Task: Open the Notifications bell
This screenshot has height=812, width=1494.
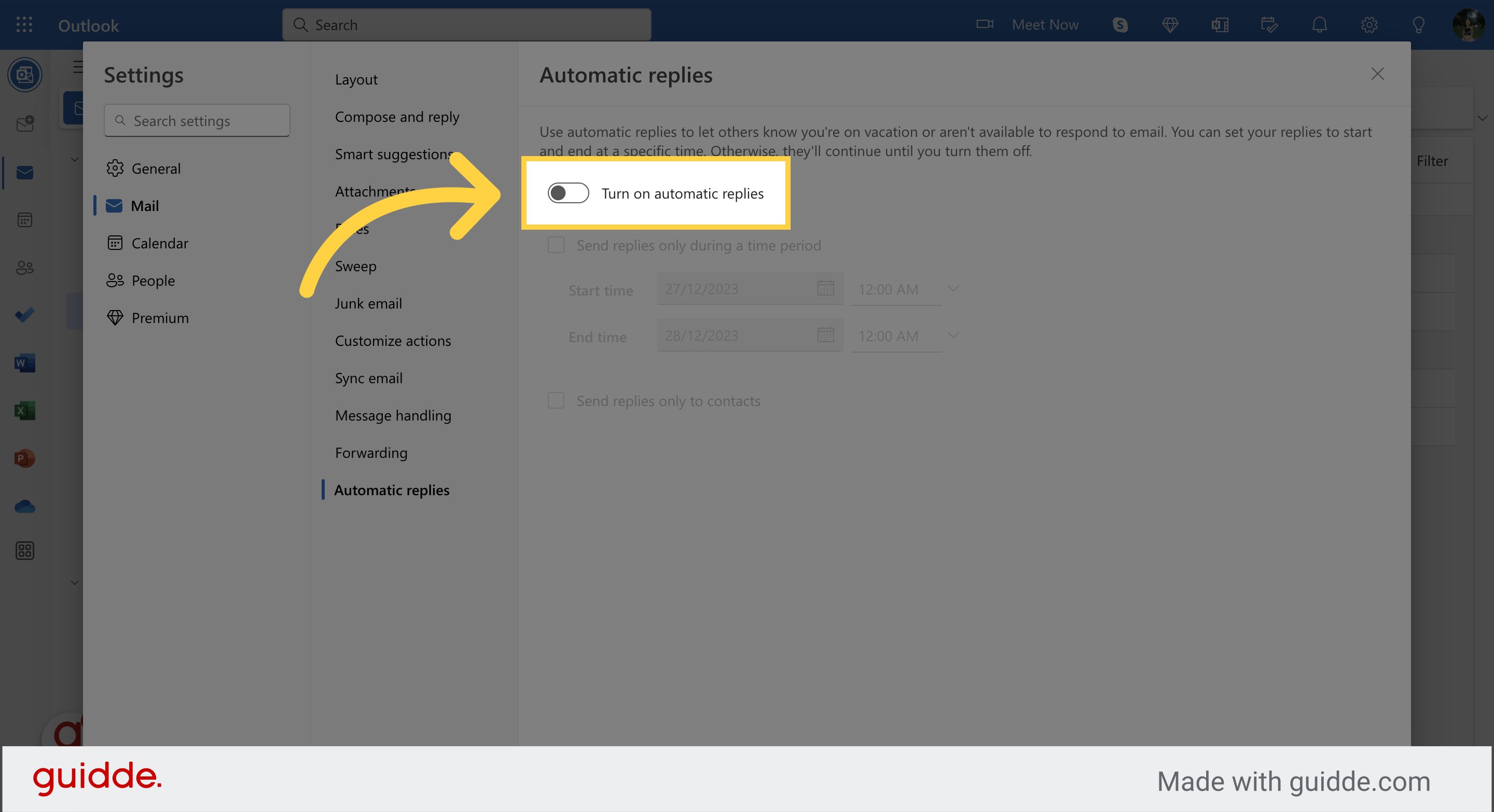Action: [1319, 25]
